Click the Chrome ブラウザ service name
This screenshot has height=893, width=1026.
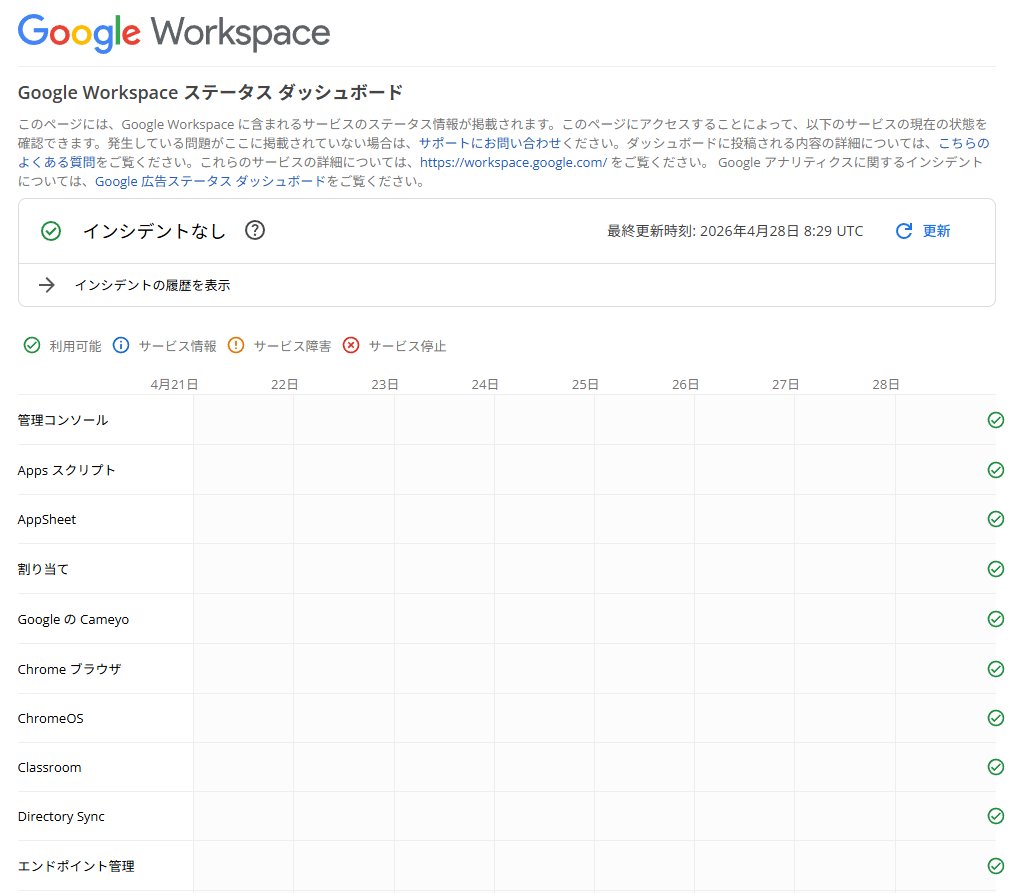(69, 669)
